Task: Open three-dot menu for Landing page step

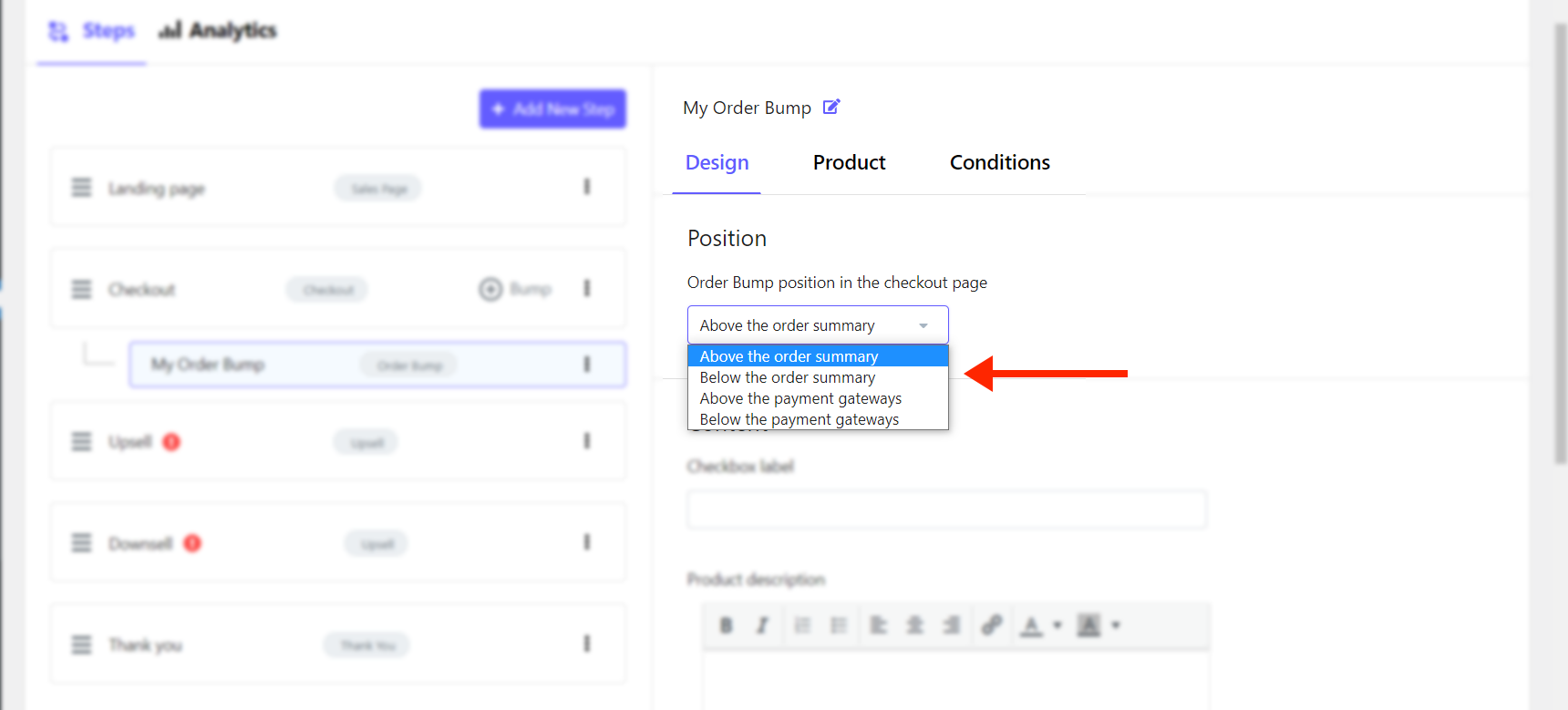Action: tap(587, 187)
